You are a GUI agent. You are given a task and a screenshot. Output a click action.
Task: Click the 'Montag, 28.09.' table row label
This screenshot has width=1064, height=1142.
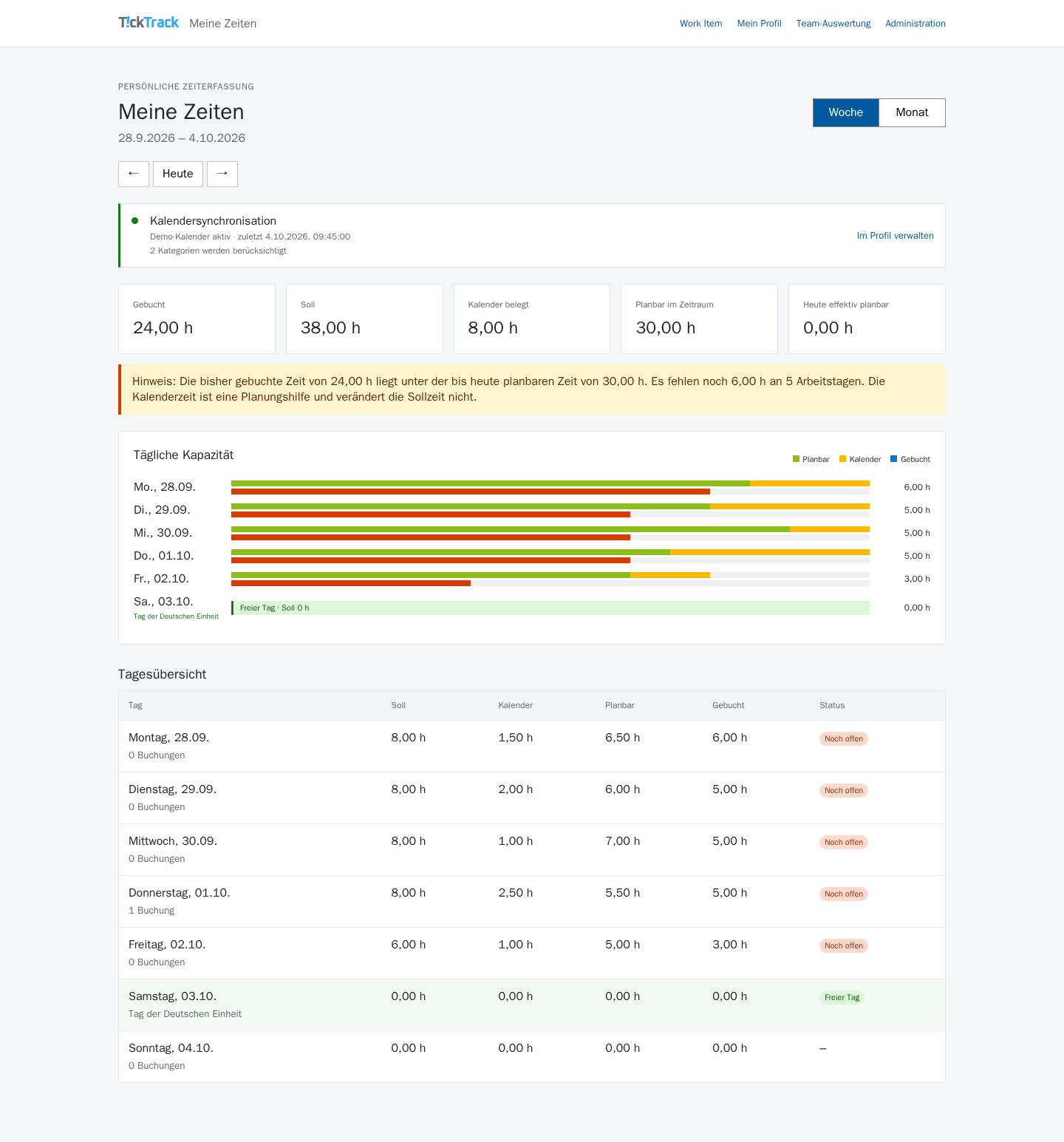[x=169, y=738]
